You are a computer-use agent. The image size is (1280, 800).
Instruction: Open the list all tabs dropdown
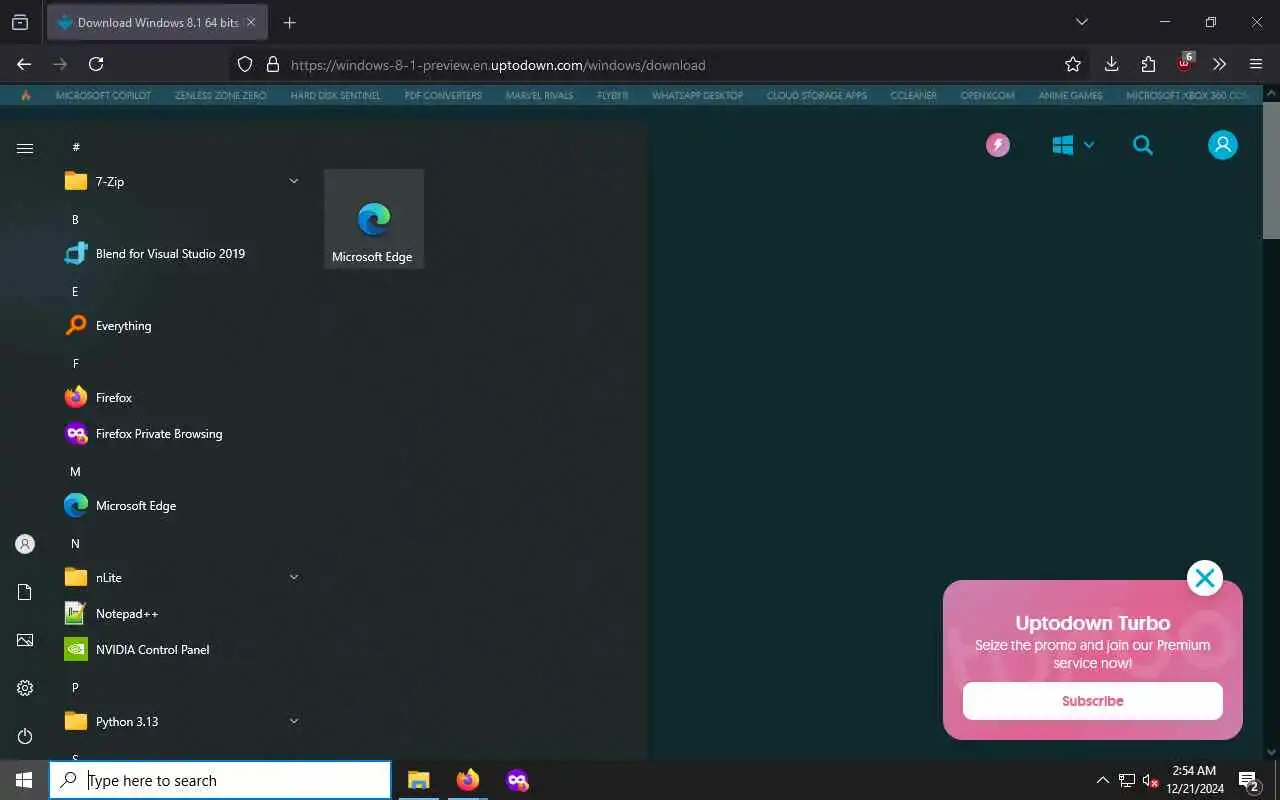coord(1081,22)
